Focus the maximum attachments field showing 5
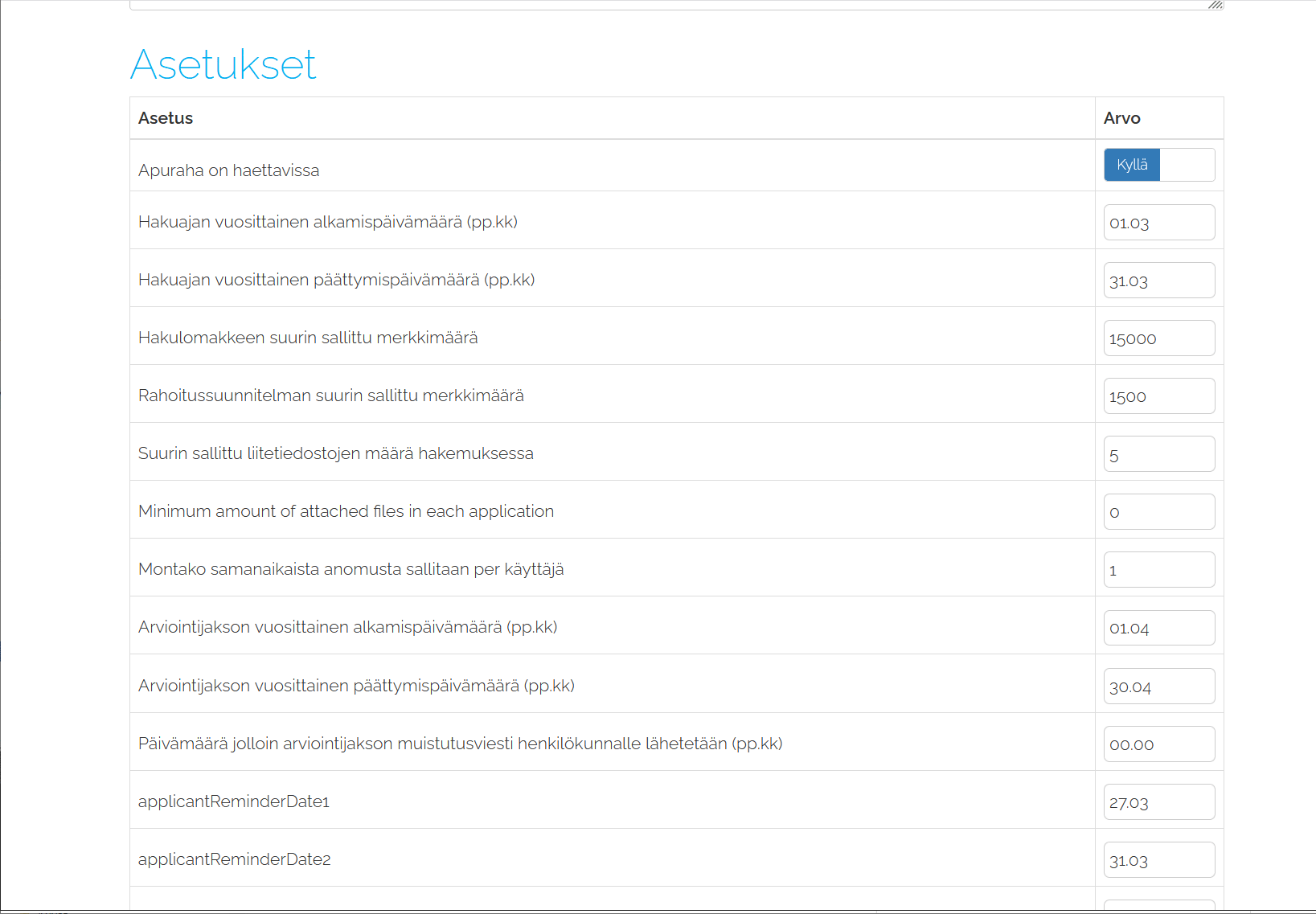The image size is (1316, 914). [1158, 454]
